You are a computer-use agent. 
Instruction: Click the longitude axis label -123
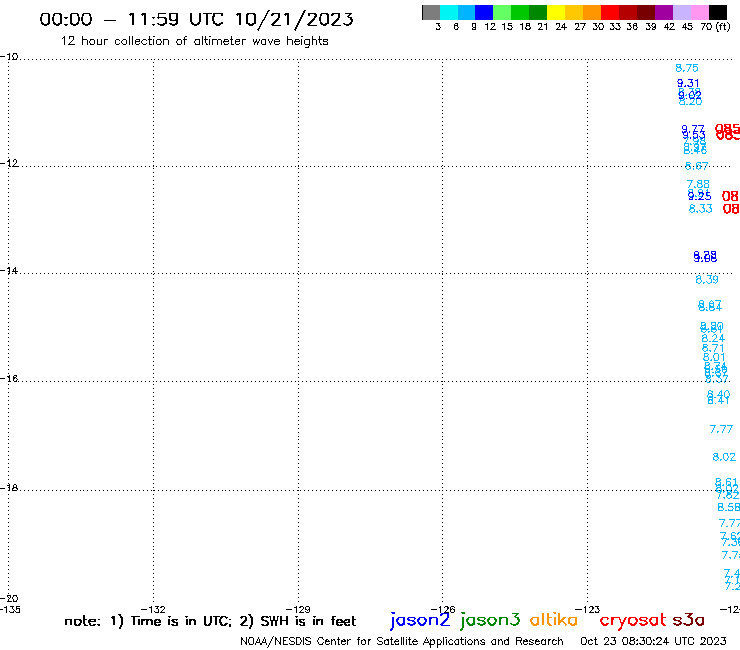[588, 609]
